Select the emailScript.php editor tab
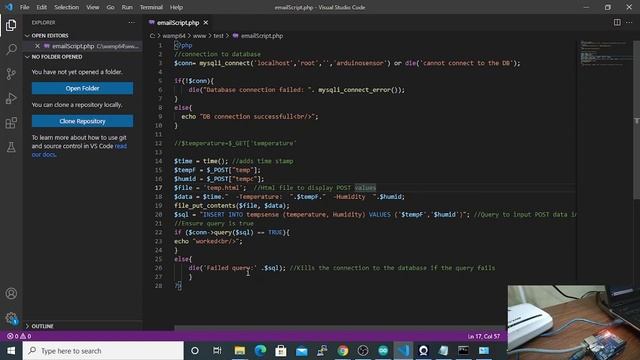The height and width of the screenshot is (360, 640). click(179, 22)
